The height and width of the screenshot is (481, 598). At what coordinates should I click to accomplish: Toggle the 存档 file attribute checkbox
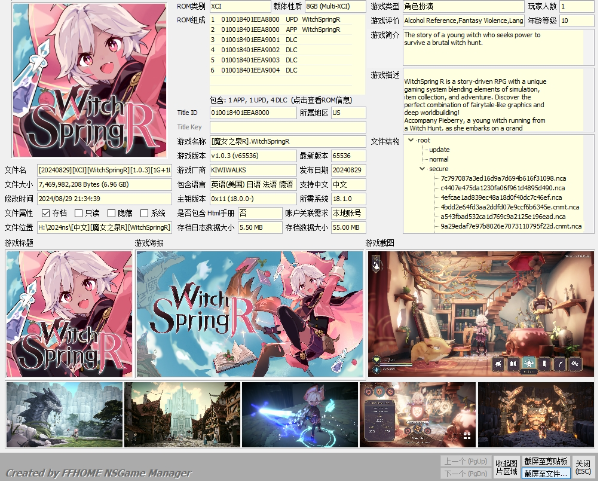pyautogui.click(x=46, y=213)
